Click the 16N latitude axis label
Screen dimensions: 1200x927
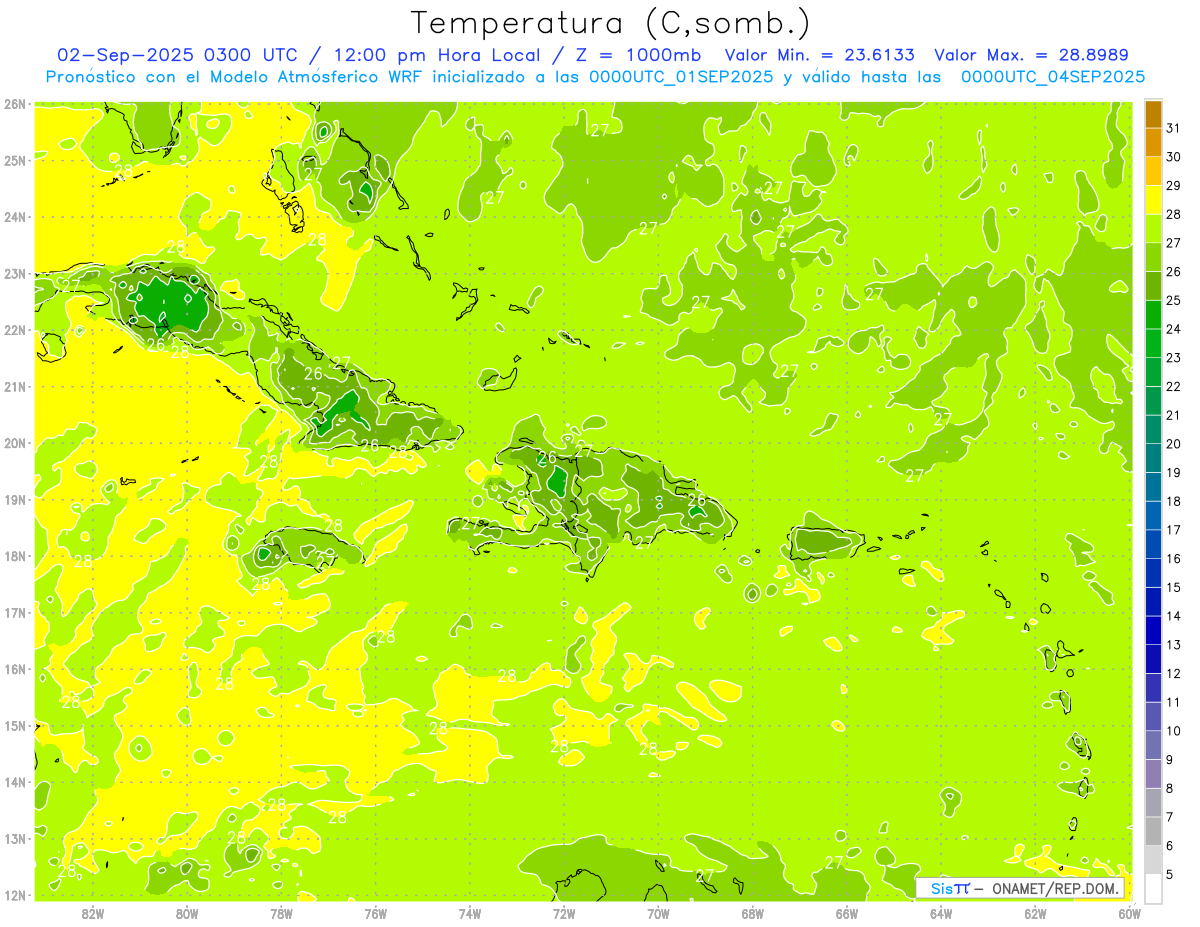(14, 669)
